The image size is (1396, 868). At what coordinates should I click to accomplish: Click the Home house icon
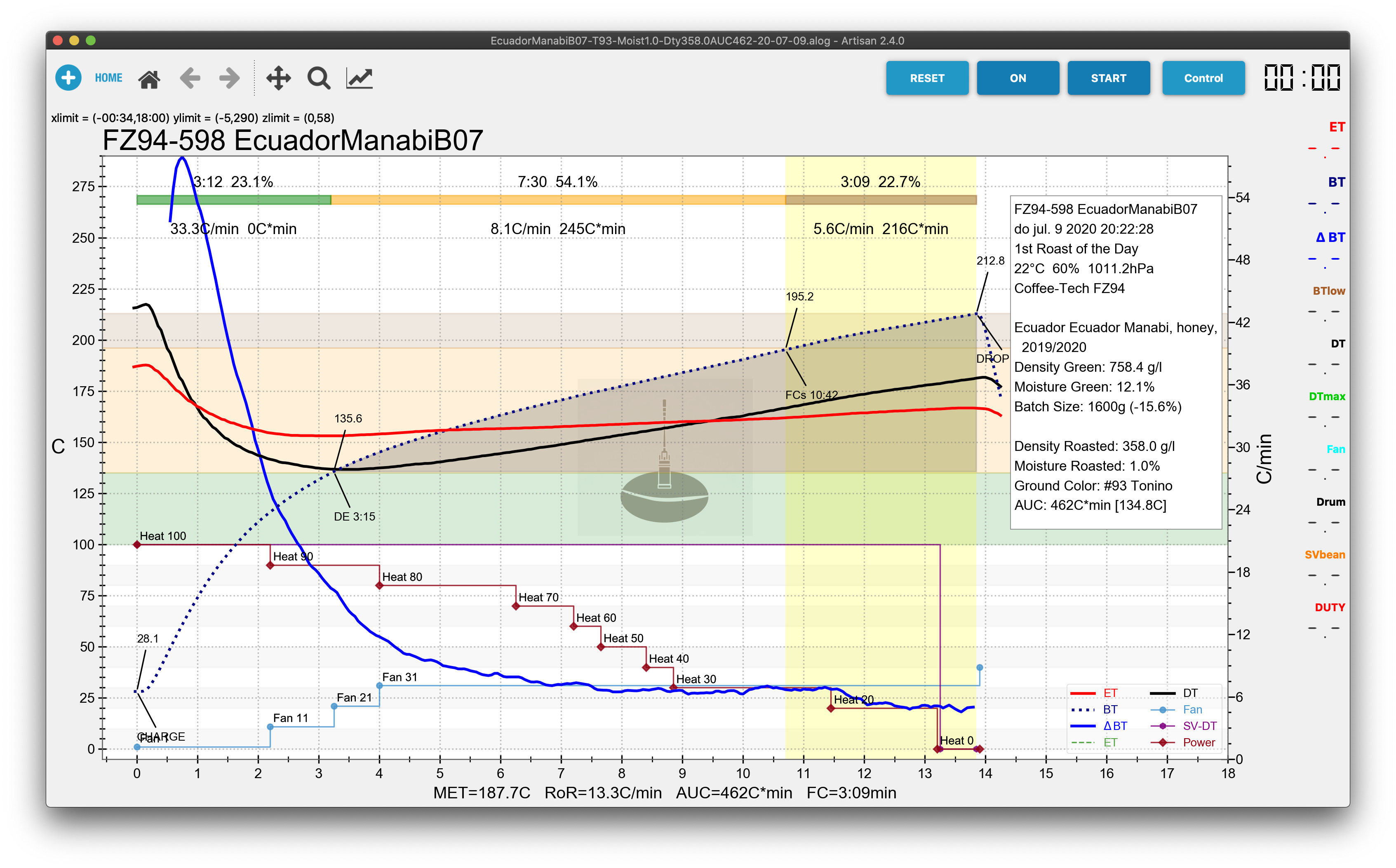[149, 79]
